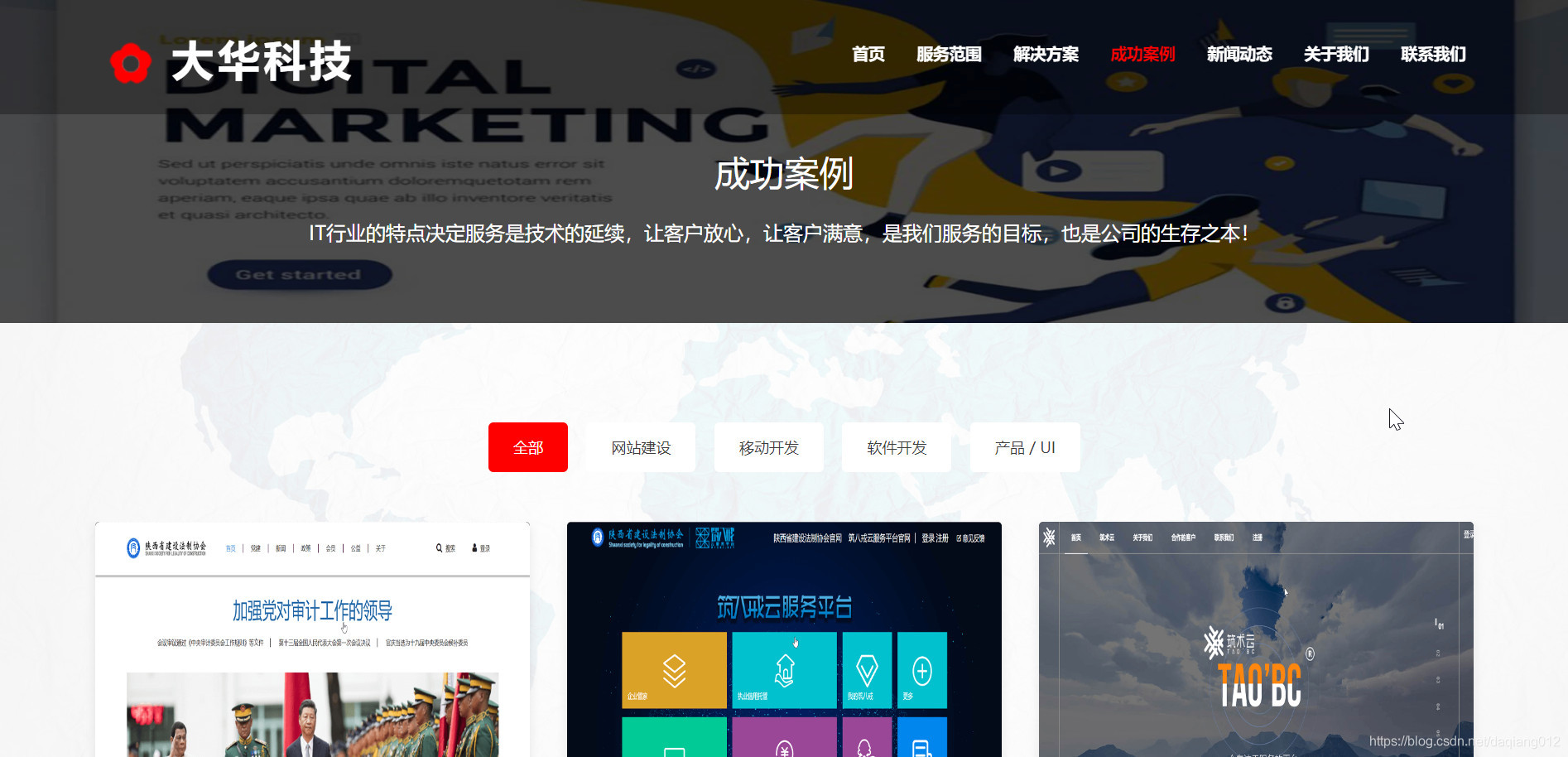
Task: Open the 筑成云服务平台 case thumbnail
Action: coord(784,639)
